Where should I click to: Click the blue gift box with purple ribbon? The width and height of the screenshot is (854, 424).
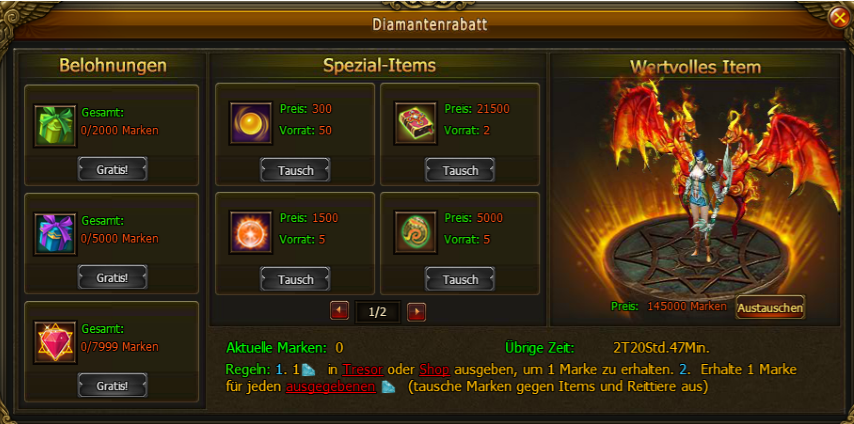(55, 234)
